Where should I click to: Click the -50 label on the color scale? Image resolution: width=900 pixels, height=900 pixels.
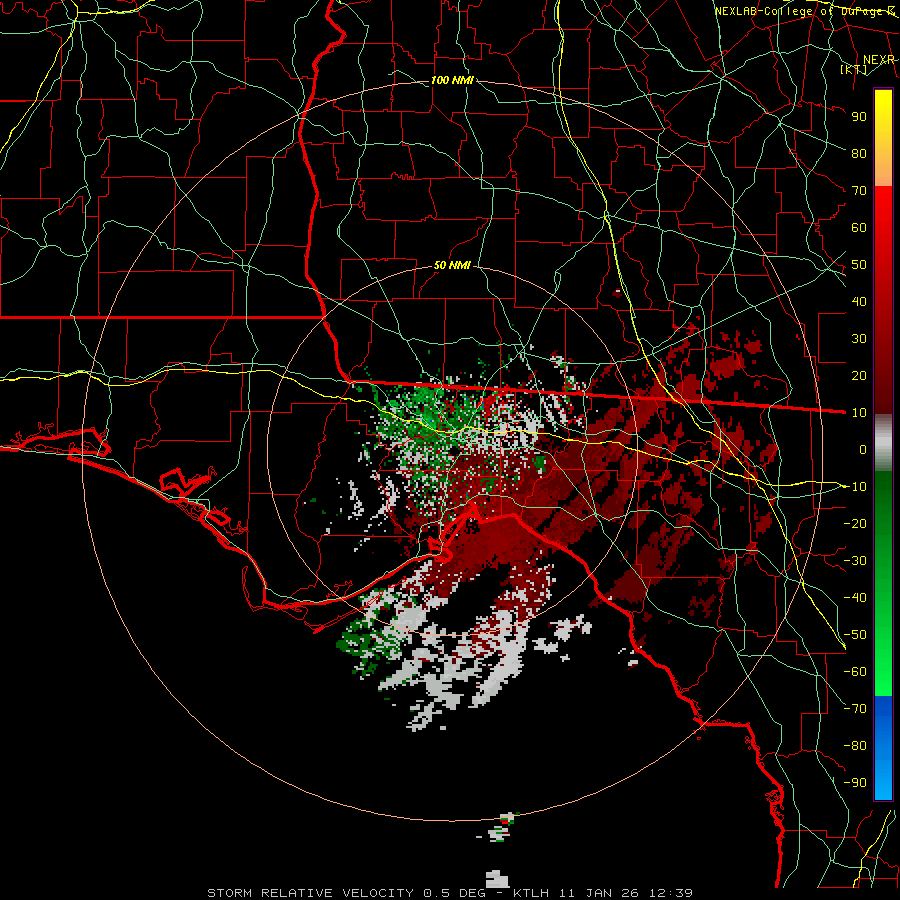(855, 635)
